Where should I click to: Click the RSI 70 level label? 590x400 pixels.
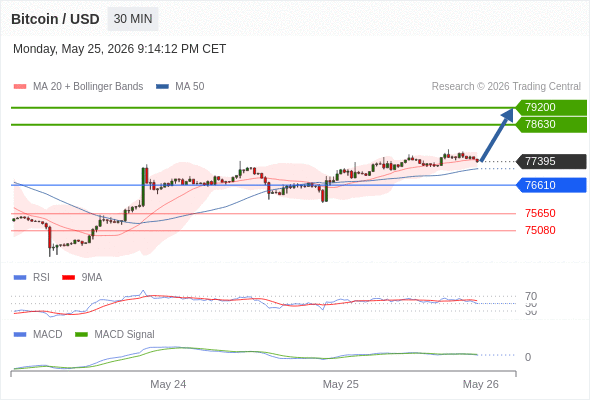(x=531, y=296)
